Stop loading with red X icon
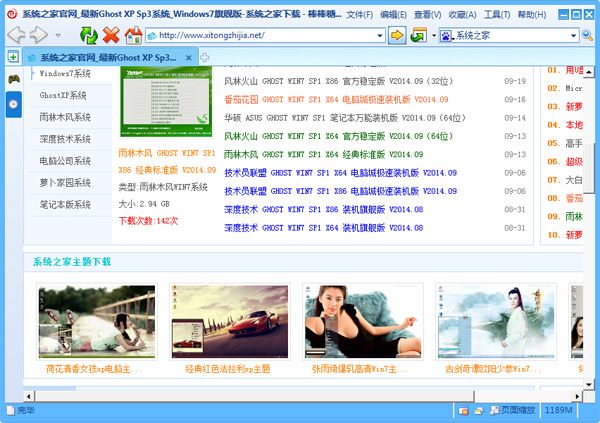Viewport: 600px width, 423px height. pos(111,35)
